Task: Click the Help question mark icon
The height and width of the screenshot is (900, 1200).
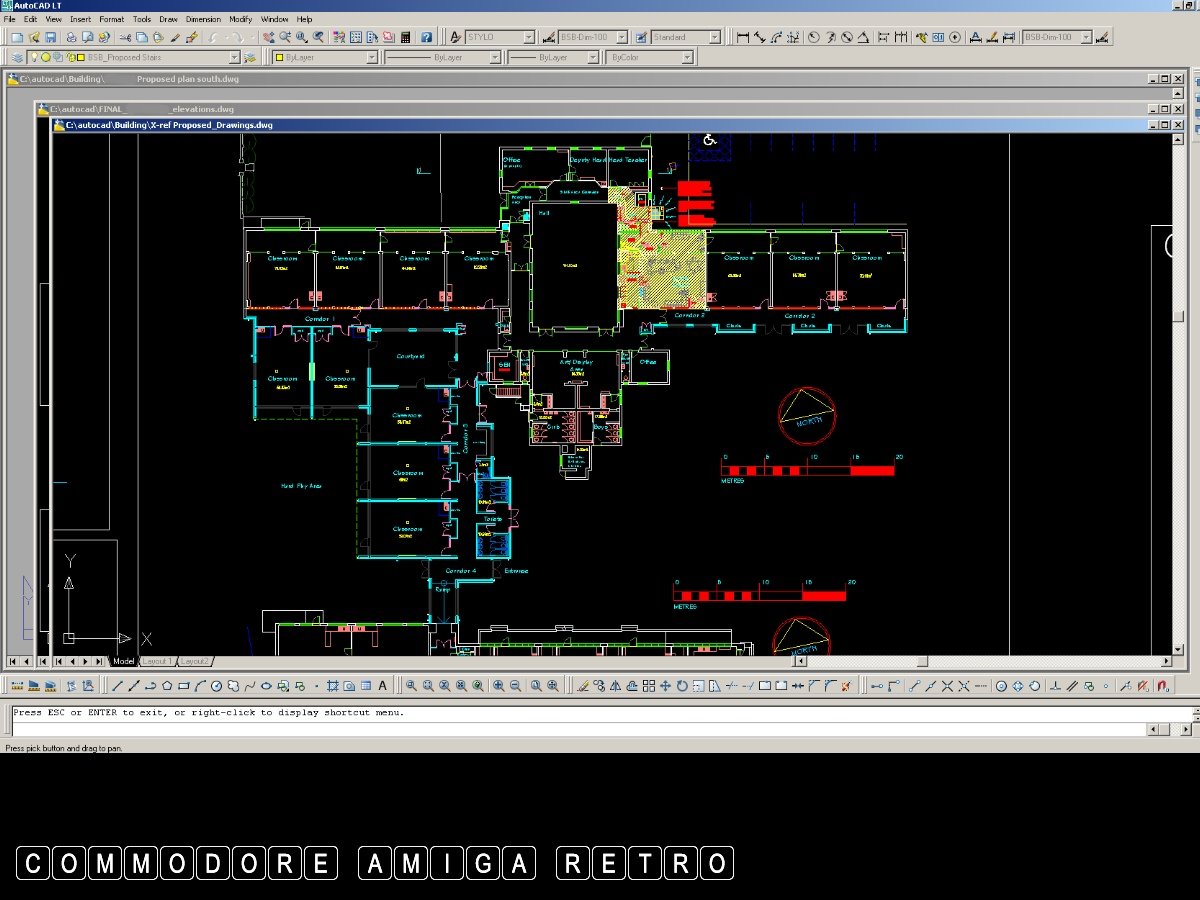Action: 427,37
